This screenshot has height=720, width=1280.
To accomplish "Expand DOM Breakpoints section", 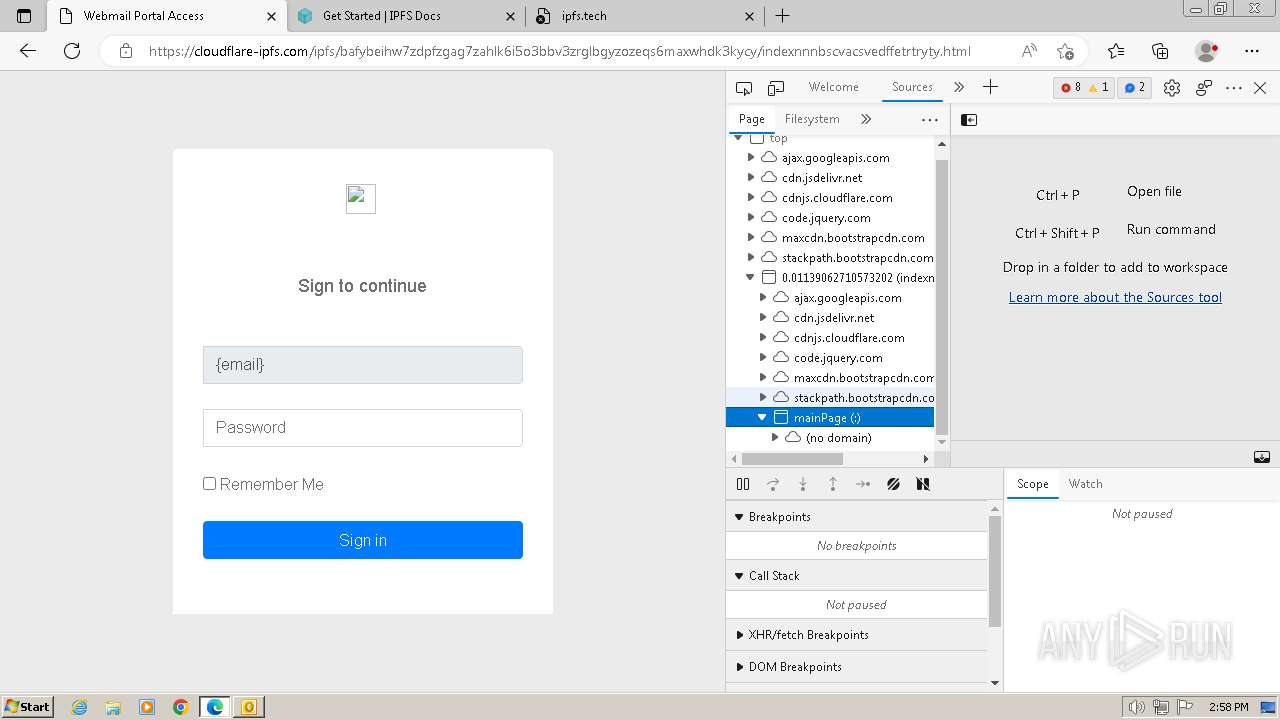I will (x=740, y=667).
